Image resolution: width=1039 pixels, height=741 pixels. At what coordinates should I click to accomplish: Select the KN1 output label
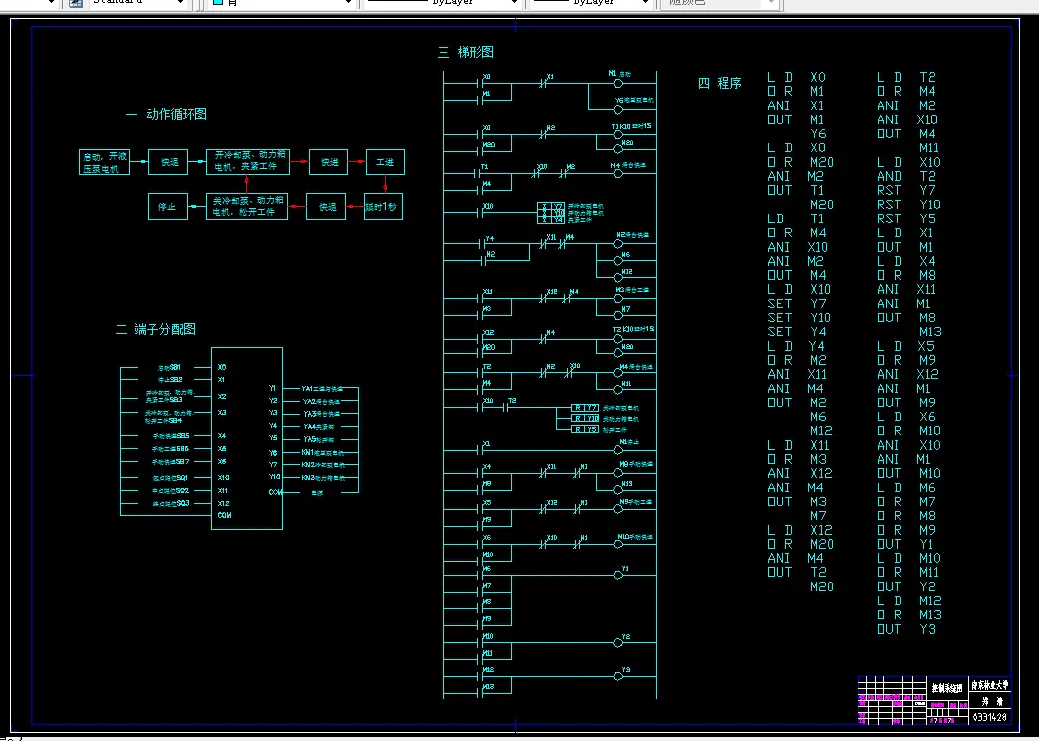[x=323, y=453]
